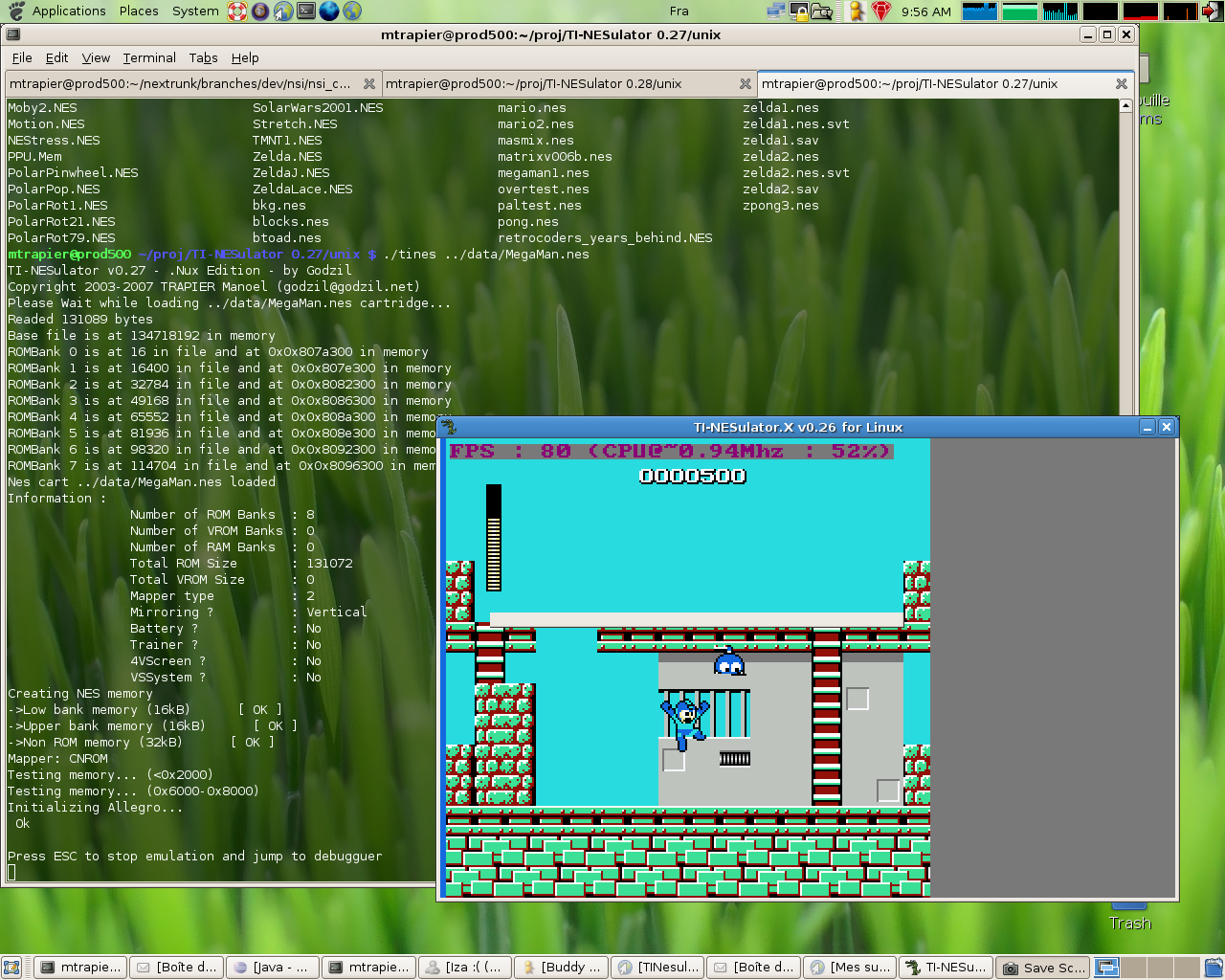Click the TI-NESulator.X window title bar
This screenshot has height=980, width=1225.
[798, 427]
